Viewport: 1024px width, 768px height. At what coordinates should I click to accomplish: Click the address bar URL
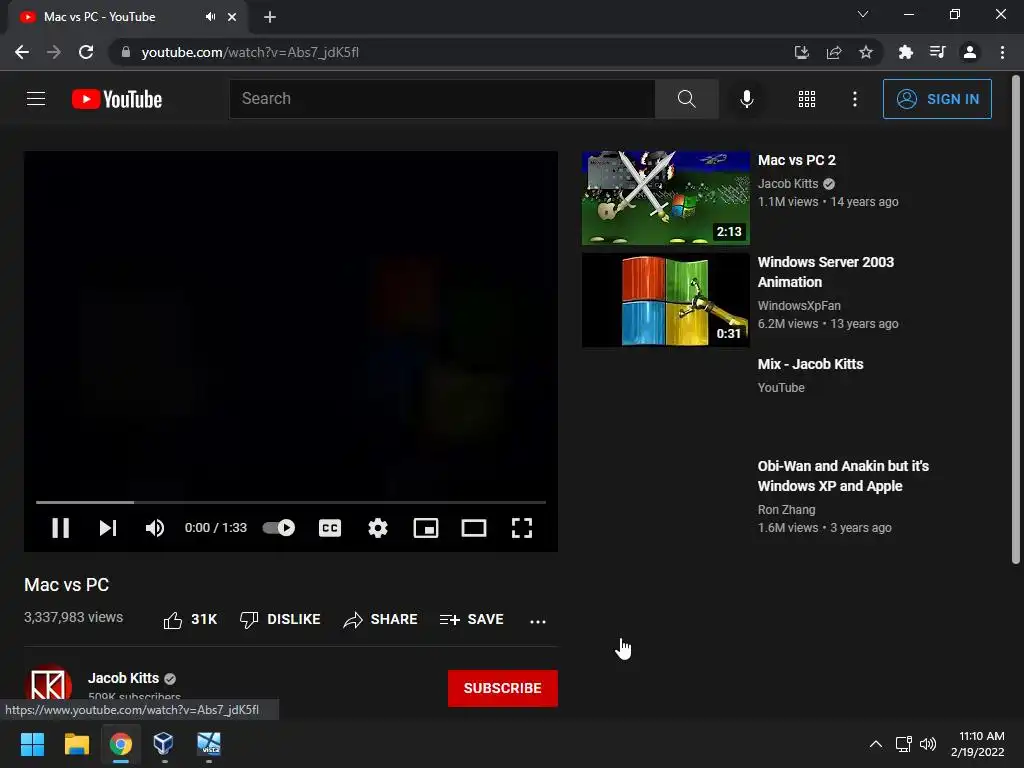(250, 52)
